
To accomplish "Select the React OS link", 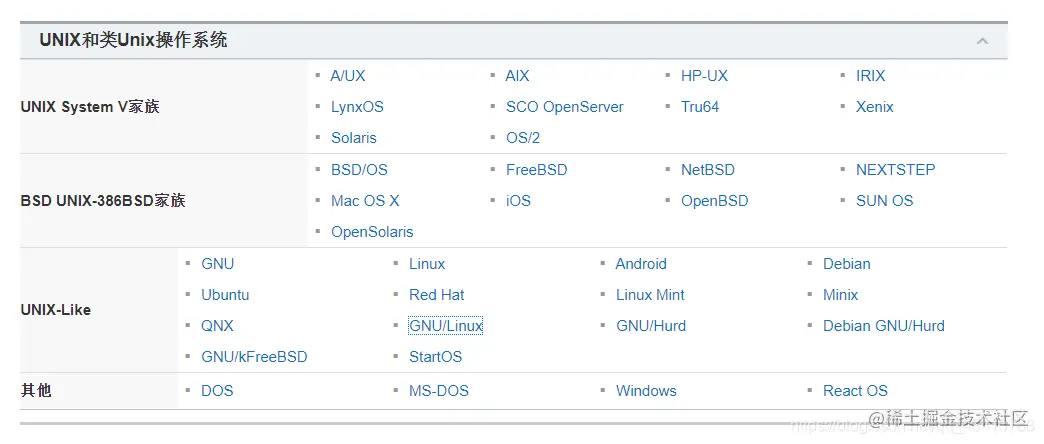I will click(856, 391).
